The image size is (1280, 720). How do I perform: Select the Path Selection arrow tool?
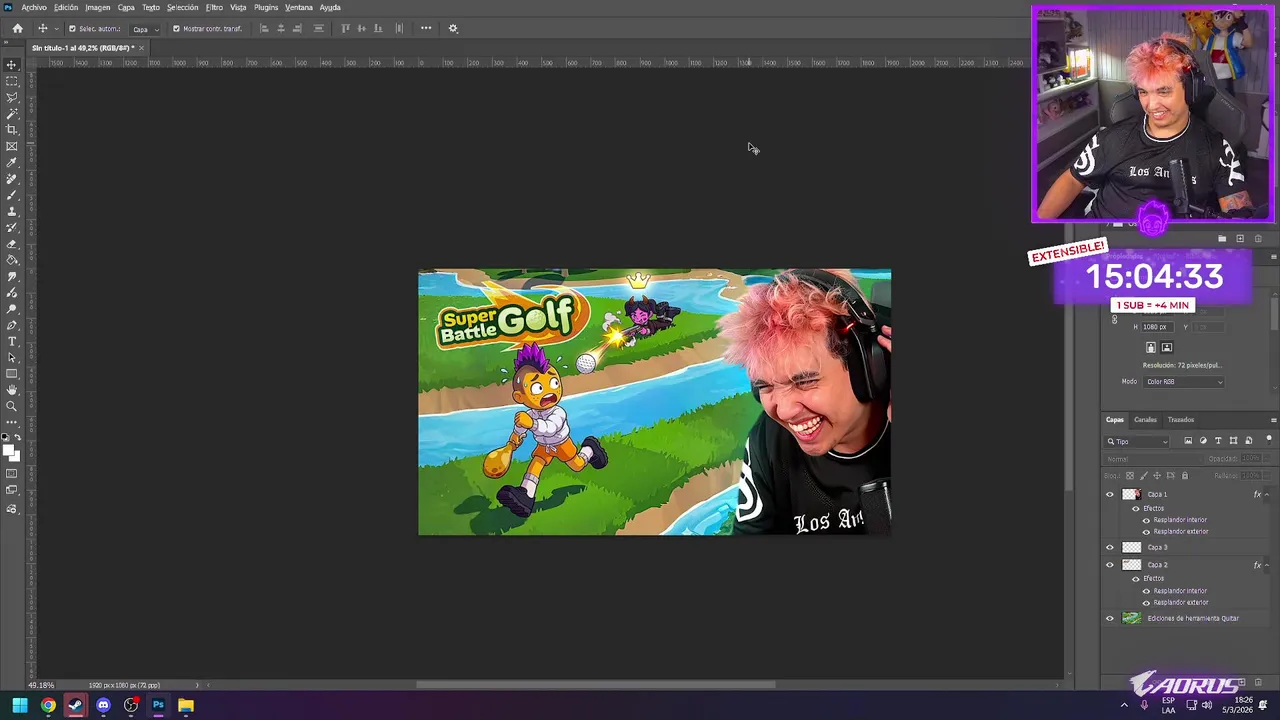[12, 357]
